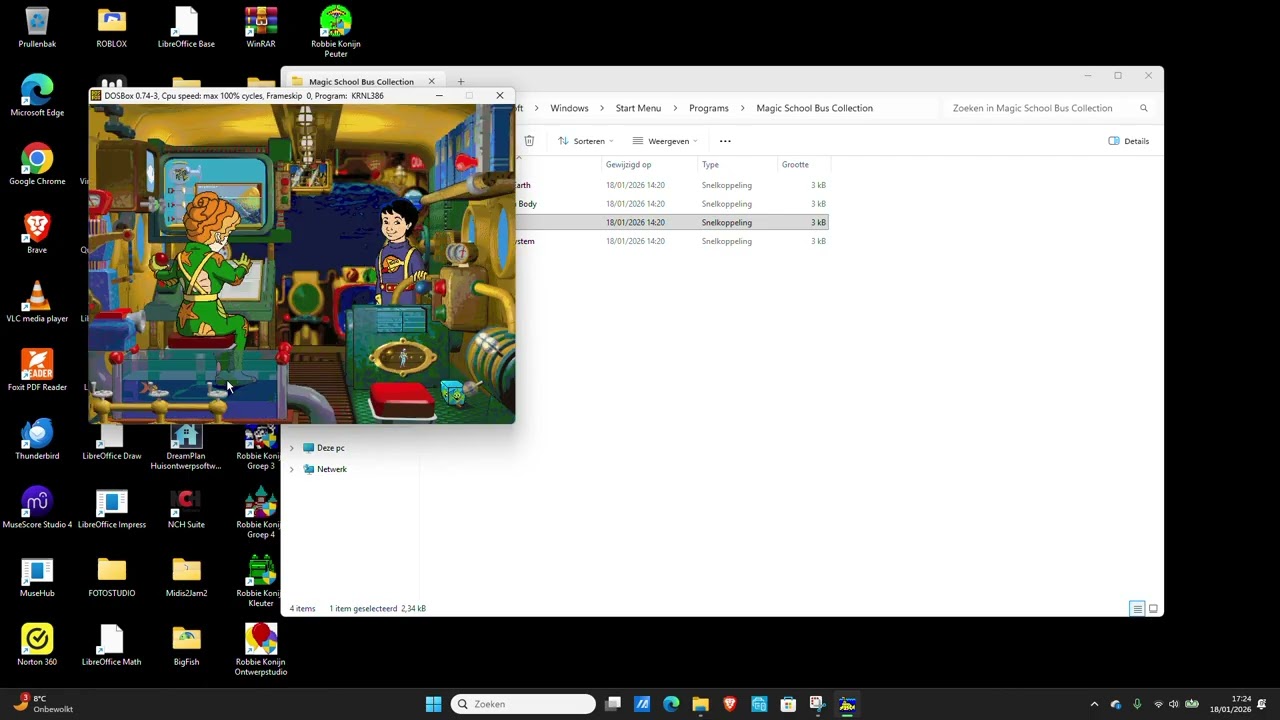The height and width of the screenshot is (720, 1280).
Task: Go to Programs in the breadcrumb
Action: click(x=709, y=108)
